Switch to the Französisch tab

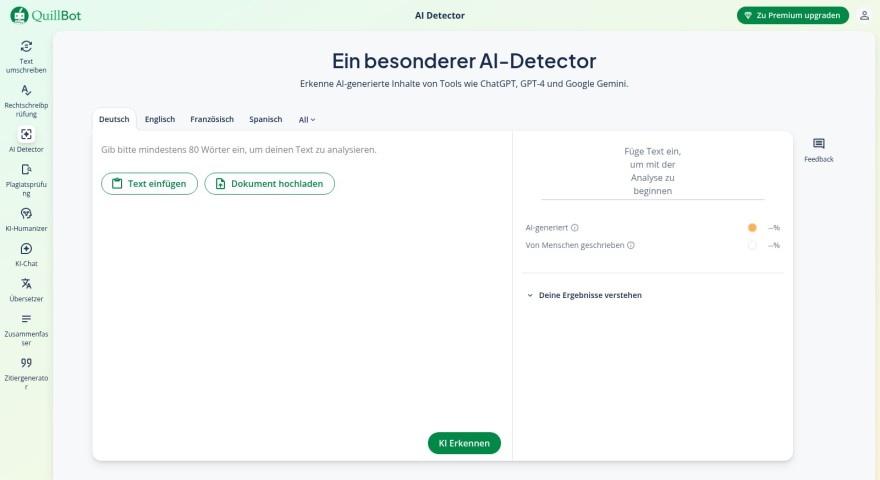tap(212, 120)
